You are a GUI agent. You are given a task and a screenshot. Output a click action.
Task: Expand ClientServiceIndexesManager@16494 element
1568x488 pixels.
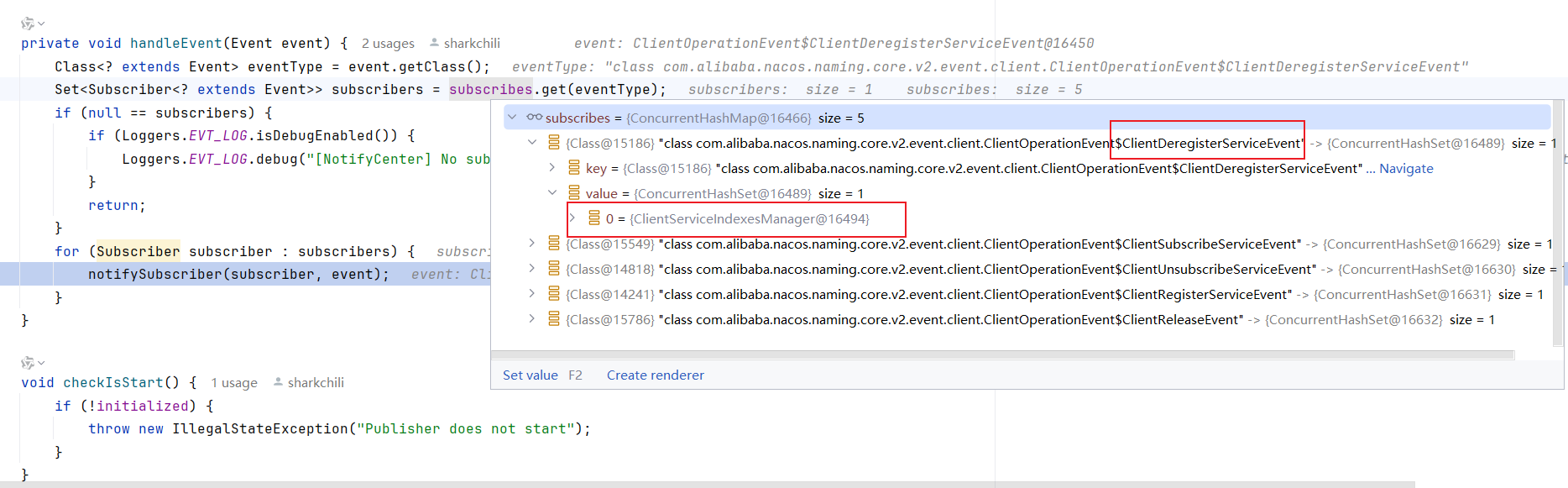[x=572, y=218]
